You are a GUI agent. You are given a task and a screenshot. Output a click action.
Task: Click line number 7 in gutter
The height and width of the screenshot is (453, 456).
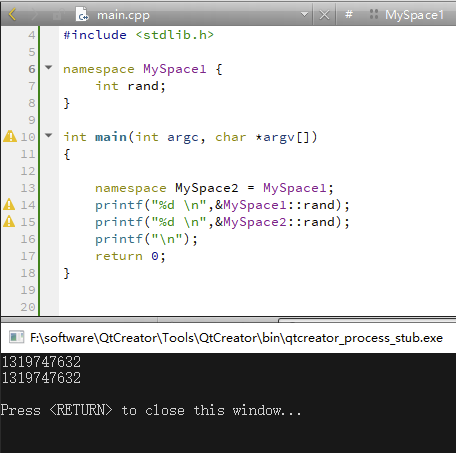tap(31, 86)
